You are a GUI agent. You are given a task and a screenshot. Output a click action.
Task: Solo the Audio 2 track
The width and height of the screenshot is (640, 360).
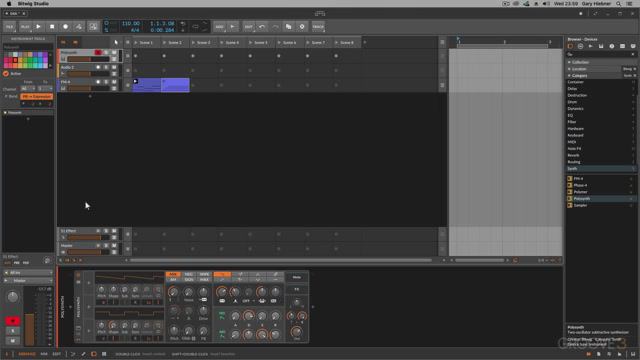point(106,67)
